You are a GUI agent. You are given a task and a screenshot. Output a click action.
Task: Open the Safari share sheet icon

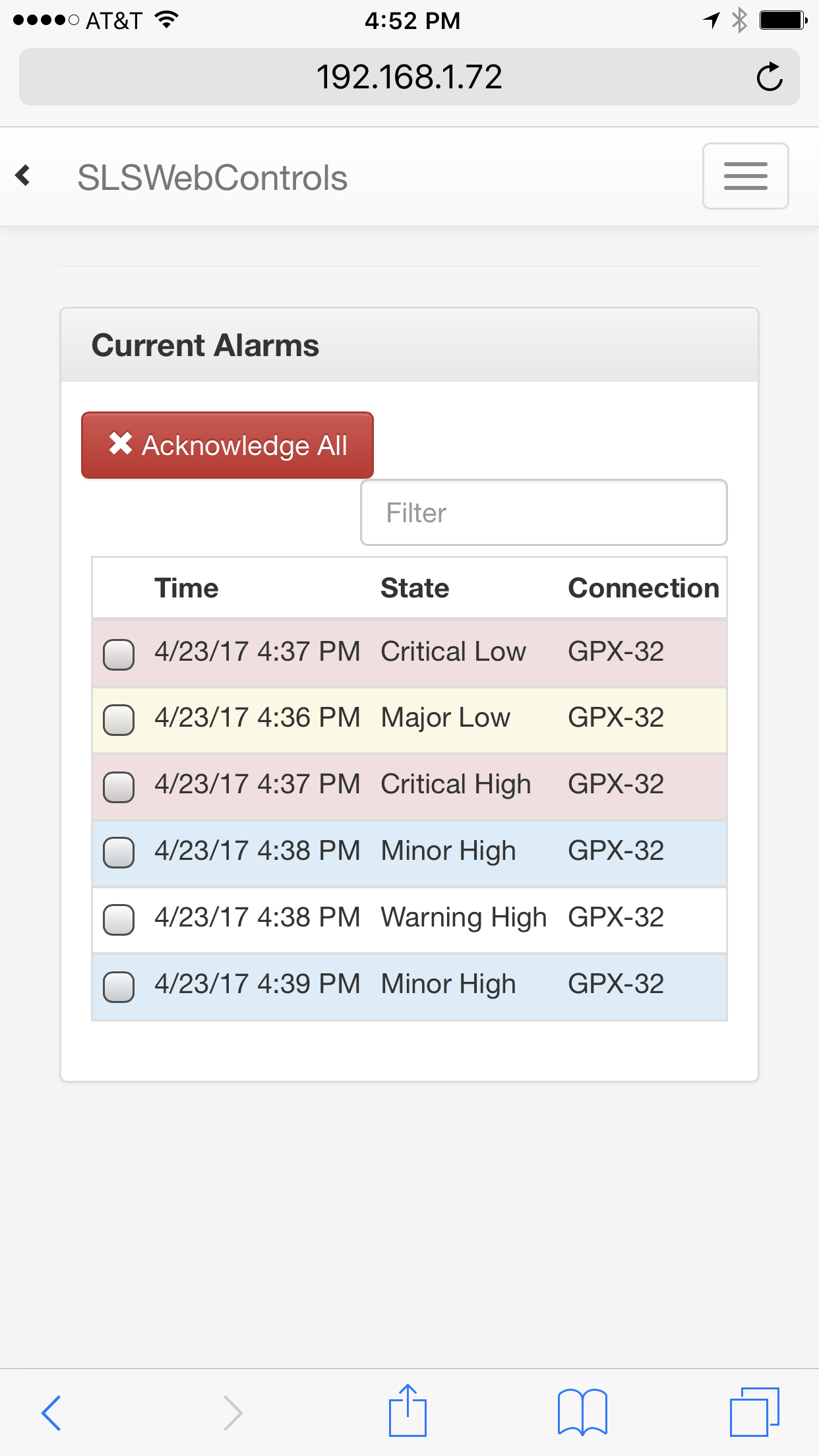coord(408,1411)
